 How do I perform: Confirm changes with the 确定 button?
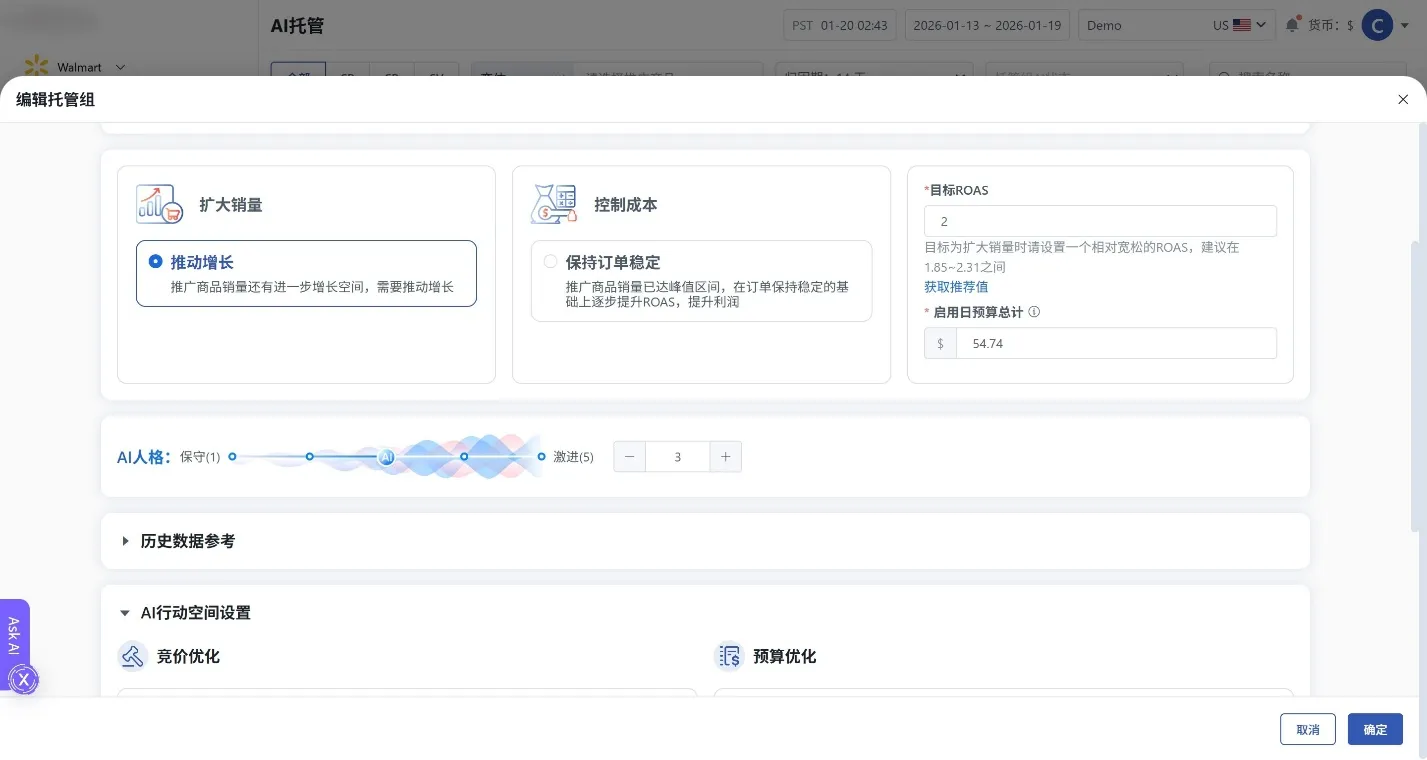point(1374,729)
